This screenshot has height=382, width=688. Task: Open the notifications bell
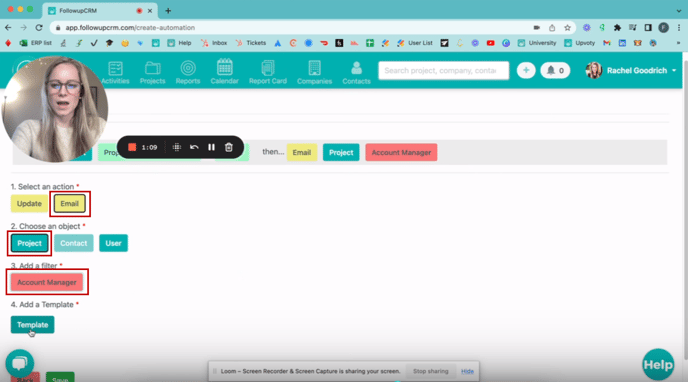(x=555, y=70)
